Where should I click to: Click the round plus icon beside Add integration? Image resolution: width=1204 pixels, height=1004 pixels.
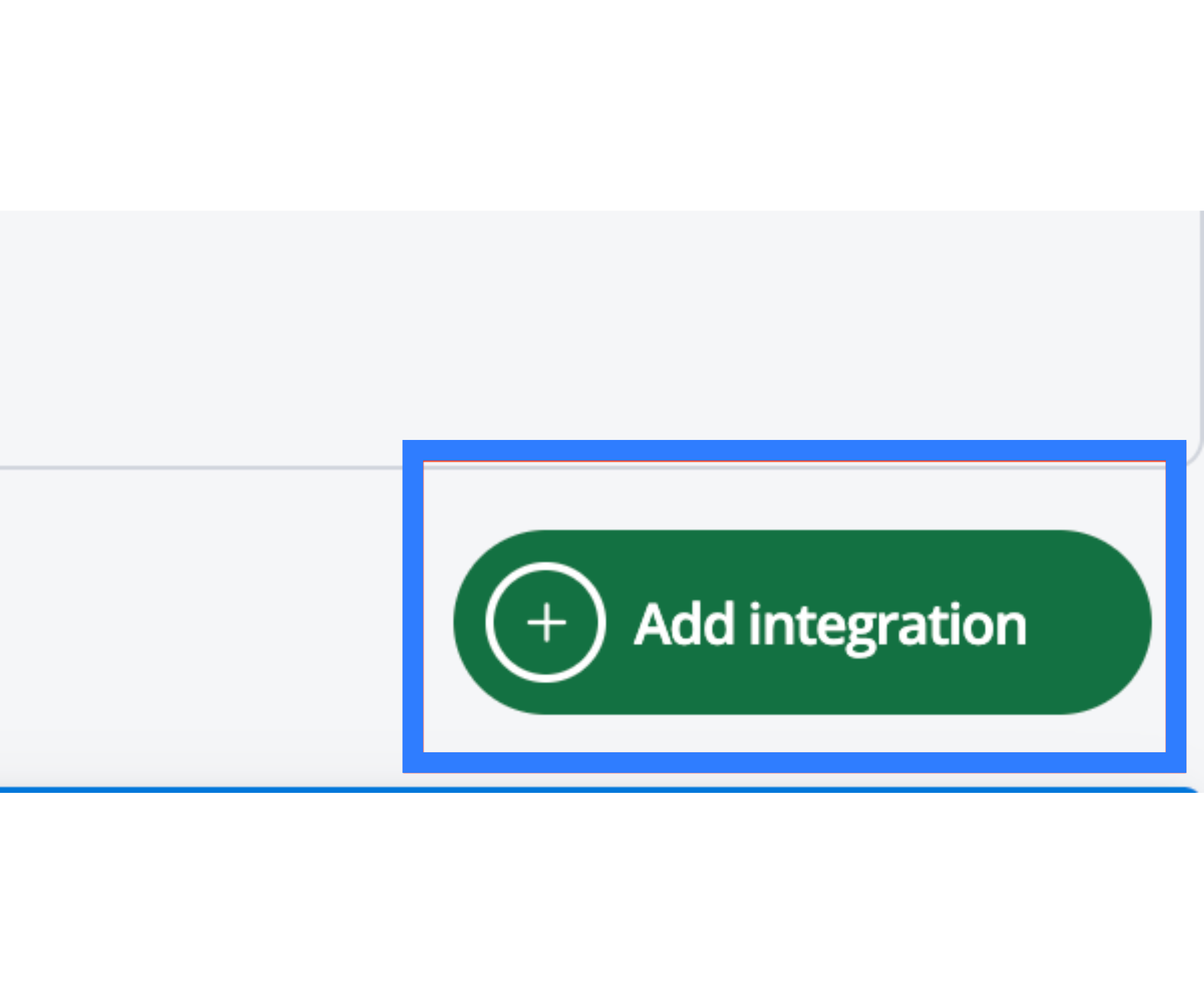[546, 622]
